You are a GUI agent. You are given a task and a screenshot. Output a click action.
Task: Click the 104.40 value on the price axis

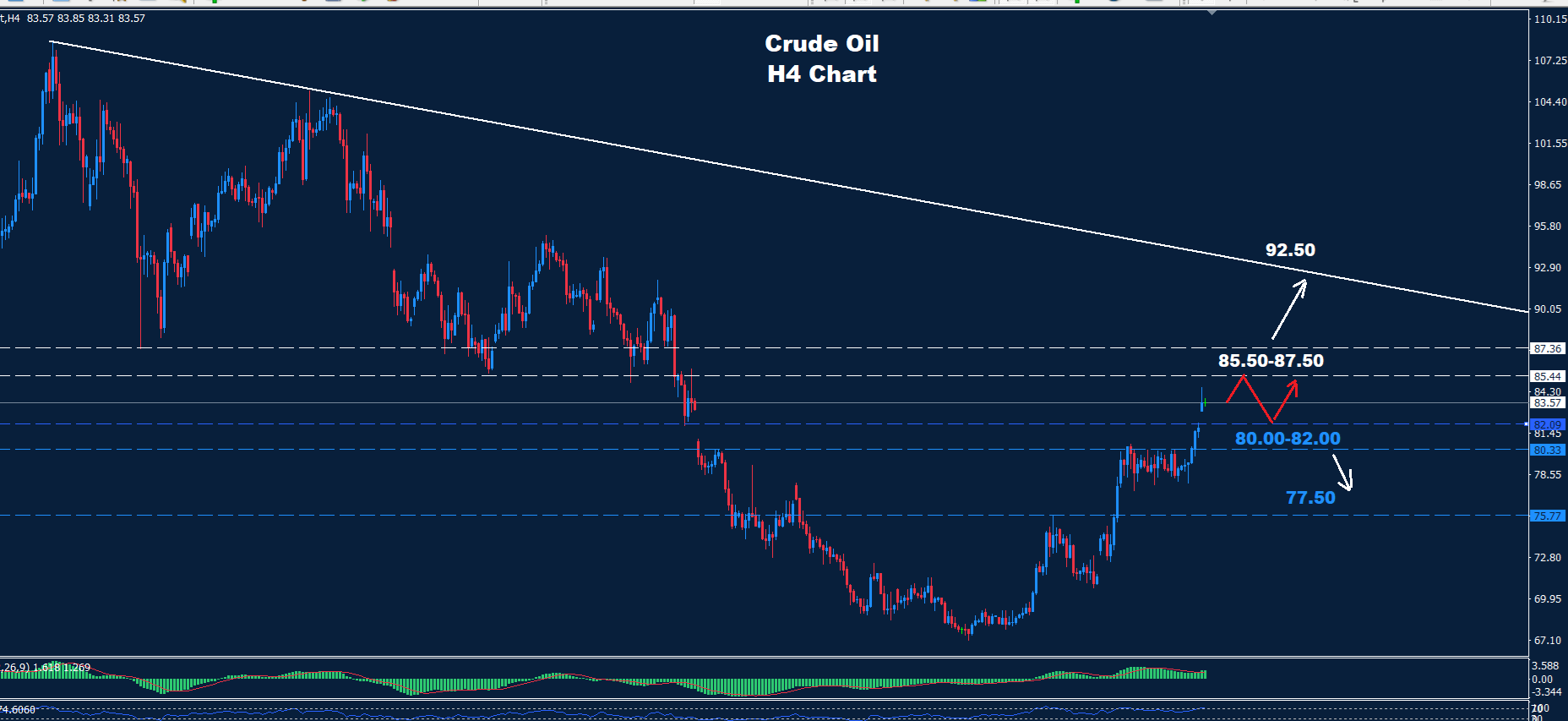[1550, 102]
